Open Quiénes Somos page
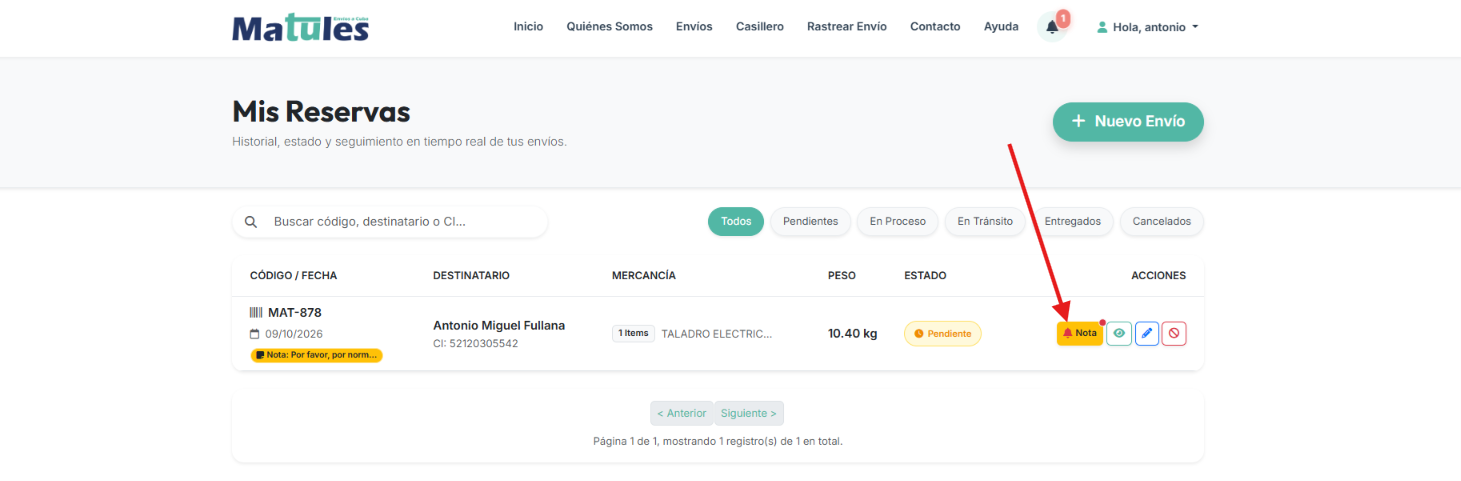The image size is (1461, 481). [609, 27]
